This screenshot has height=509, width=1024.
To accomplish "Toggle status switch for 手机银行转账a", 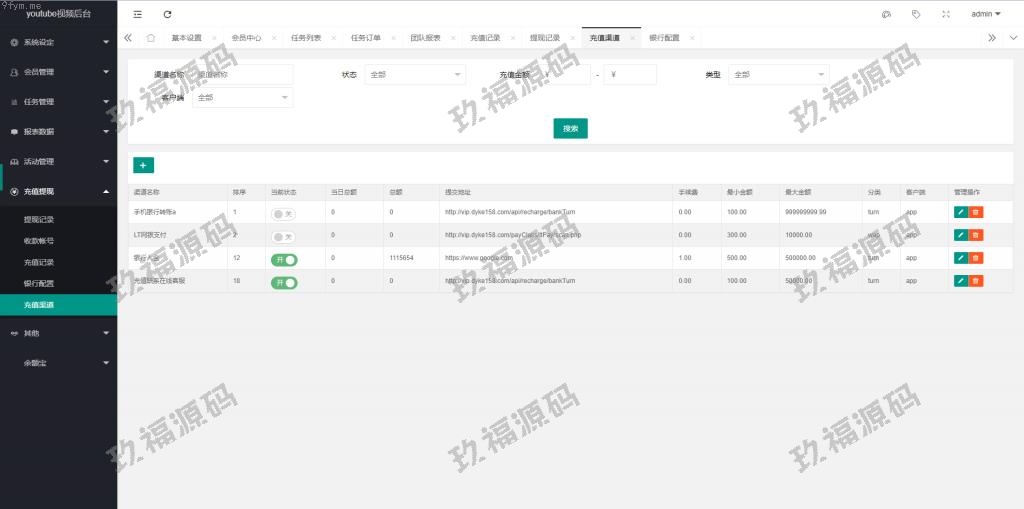I will 283,213.
